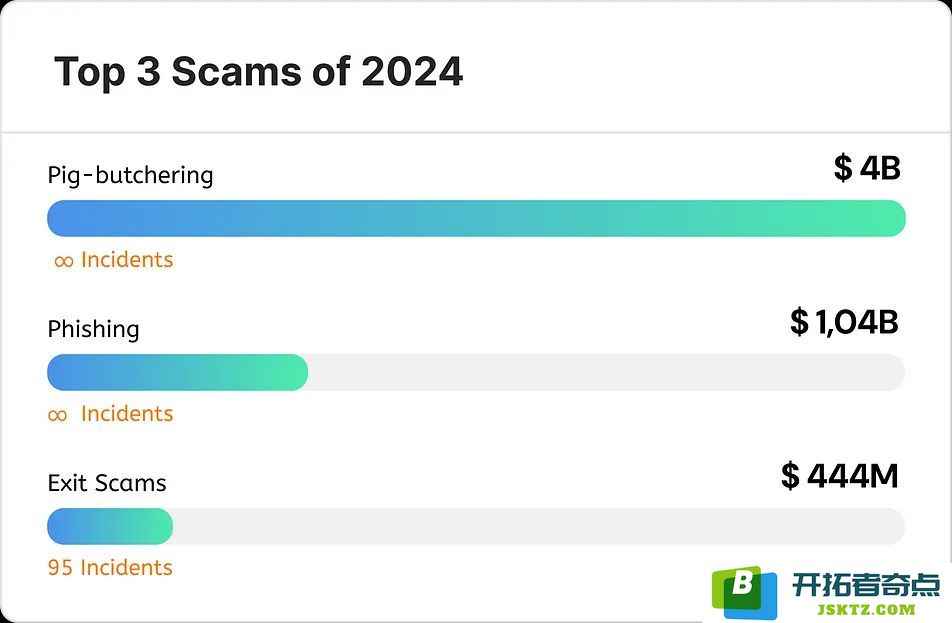Viewport: 952px width, 623px height.
Task: Open the JSKTZ.COM watermark link
Action: pos(866,610)
